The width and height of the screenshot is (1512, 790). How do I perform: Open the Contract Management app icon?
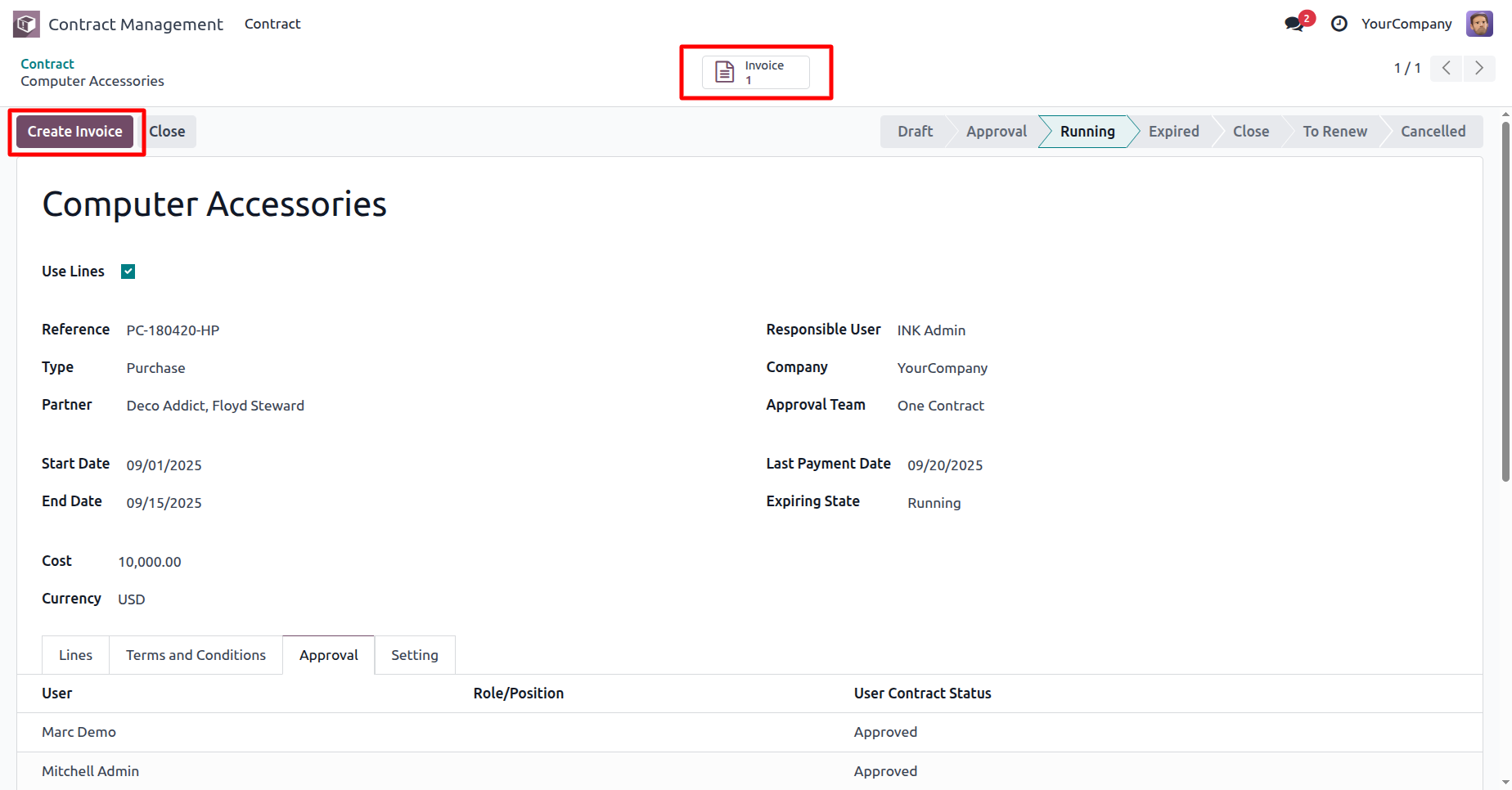[x=26, y=25]
